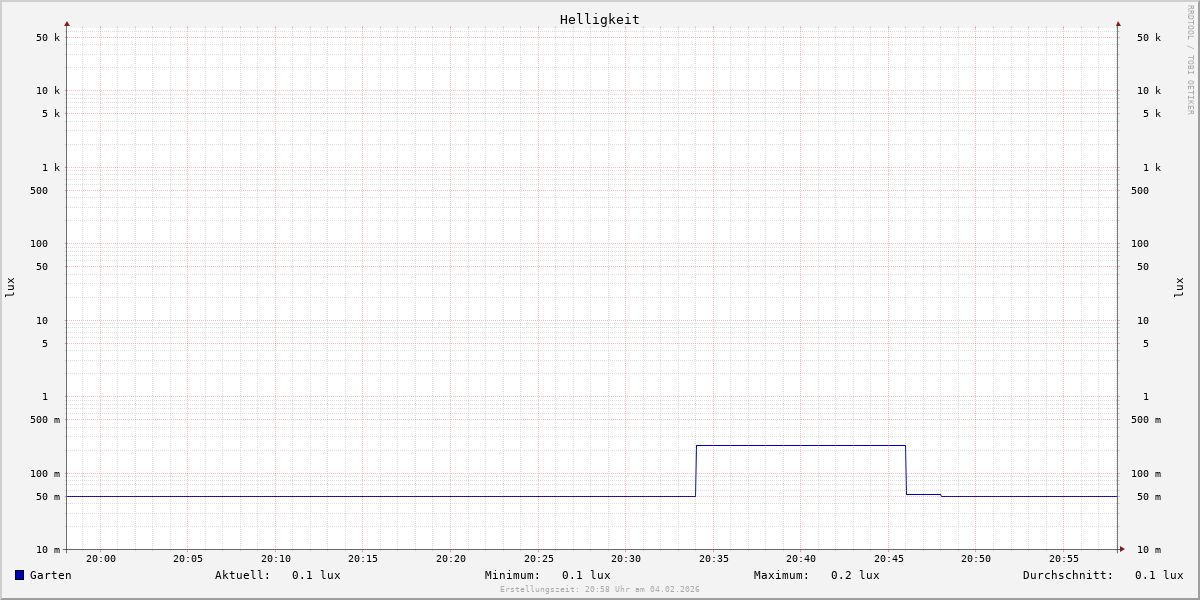The image size is (1200, 600).
Task: Click the '500' label on left axis
Action: pyautogui.click(x=39, y=191)
